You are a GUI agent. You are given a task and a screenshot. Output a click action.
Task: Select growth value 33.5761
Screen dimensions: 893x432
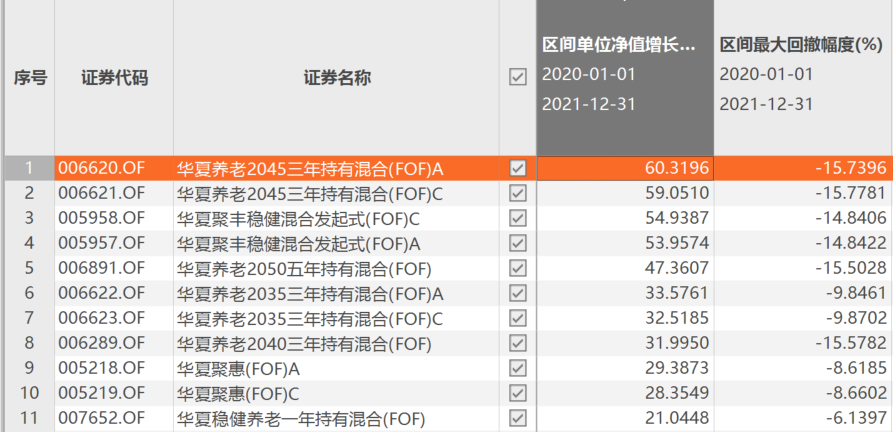click(x=677, y=293)
